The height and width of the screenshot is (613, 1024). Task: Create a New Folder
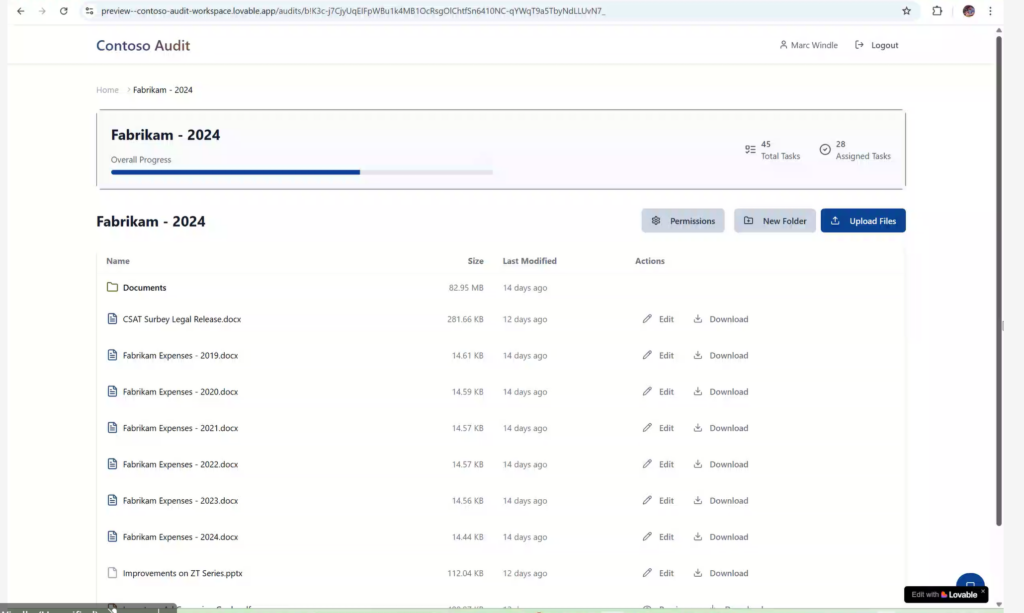coord(775,221)
